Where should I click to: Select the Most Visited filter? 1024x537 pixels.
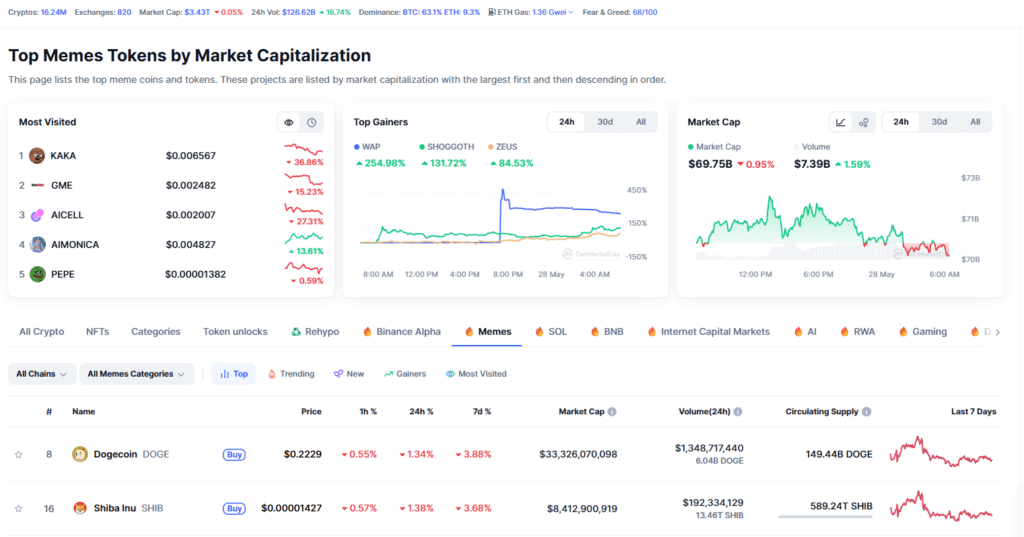(x=476, y=374)
